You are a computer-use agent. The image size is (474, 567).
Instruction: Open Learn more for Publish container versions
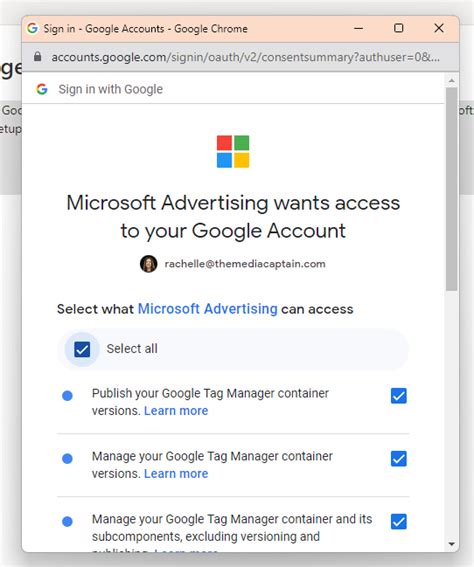point(176,411)
